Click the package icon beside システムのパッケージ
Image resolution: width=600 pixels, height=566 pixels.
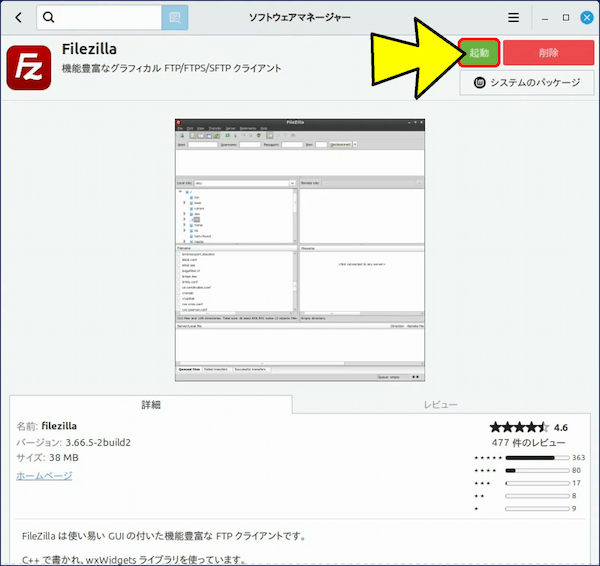[x=479, y=82]
